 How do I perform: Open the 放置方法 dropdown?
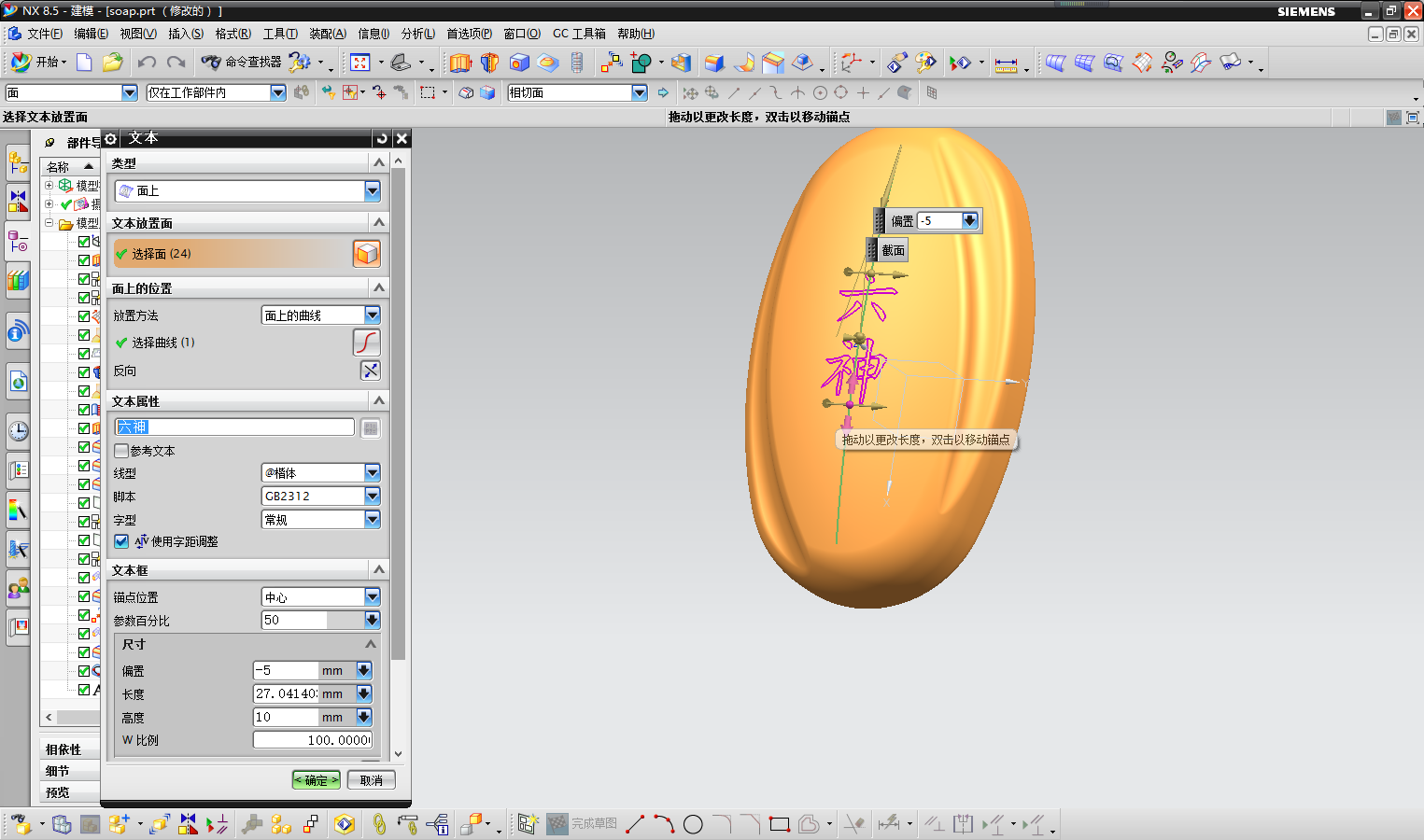(320, 315)
